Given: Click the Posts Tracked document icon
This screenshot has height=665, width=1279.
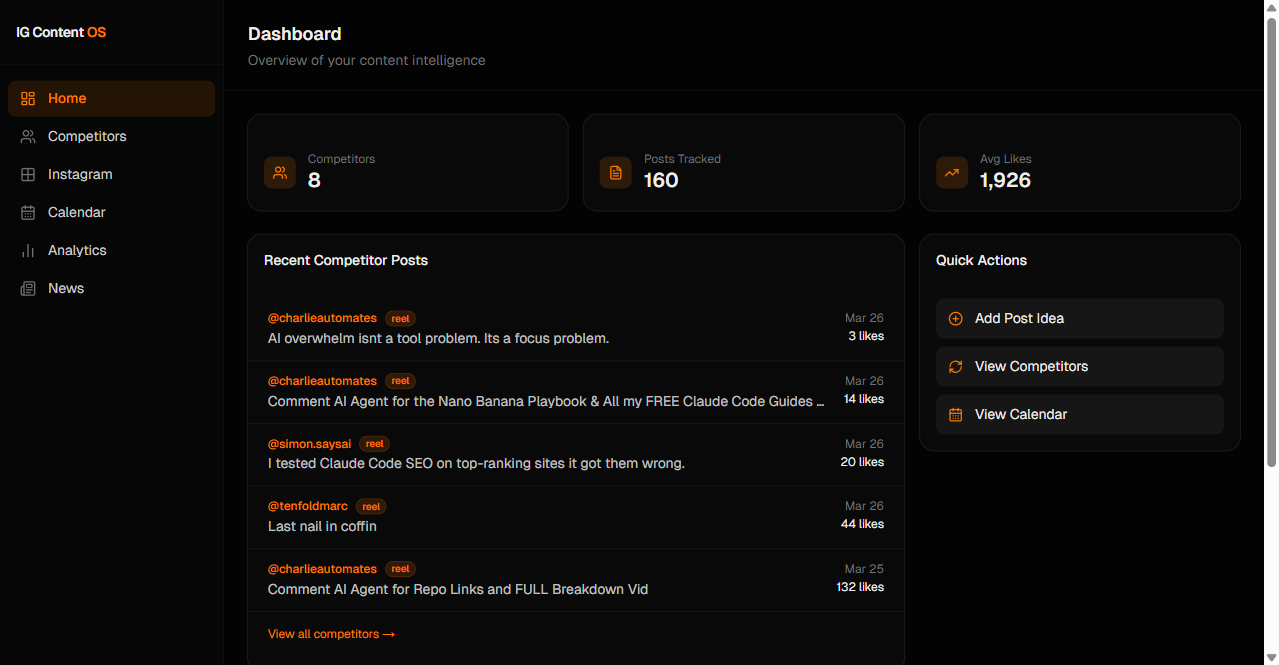Looking at the screenshot, I should 616,172.
